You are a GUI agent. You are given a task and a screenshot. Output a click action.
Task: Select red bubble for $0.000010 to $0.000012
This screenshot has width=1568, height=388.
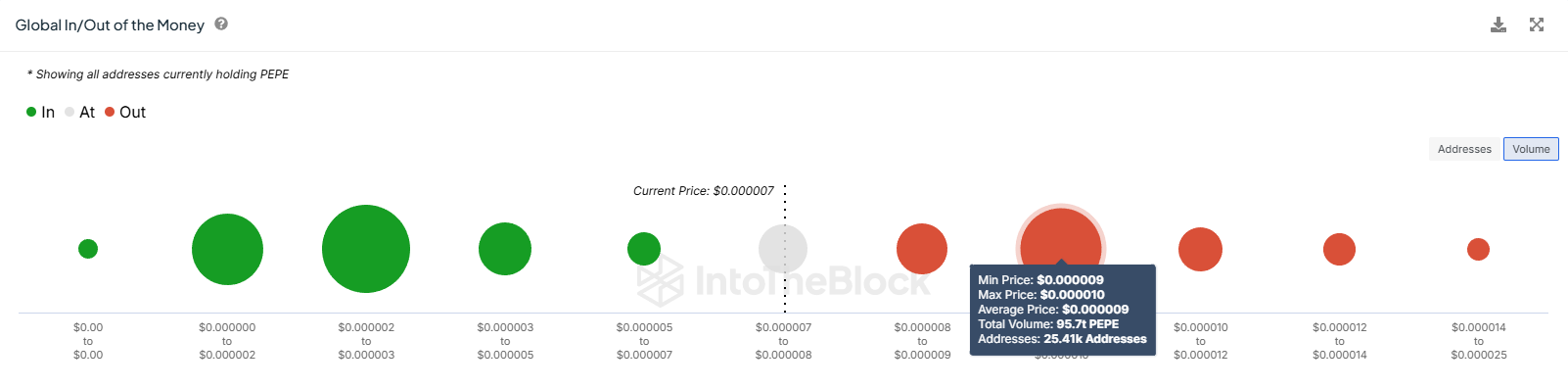point(1200,249)
